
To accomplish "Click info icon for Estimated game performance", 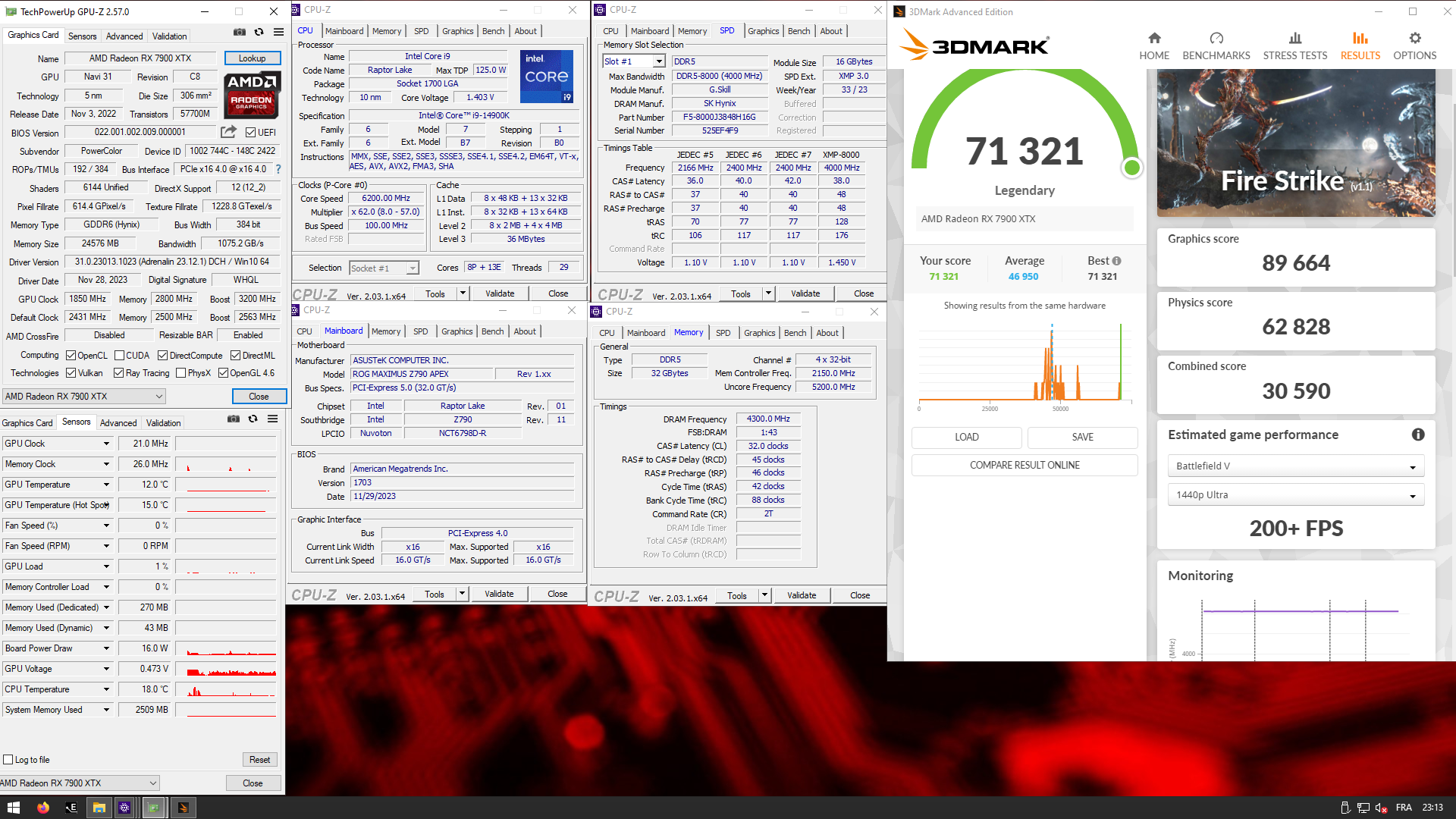I will (1418, 435).
